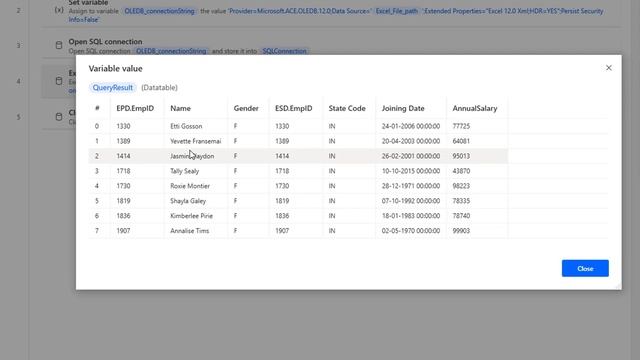Click the Excel_File_path variable in step 2
This screenshot has height=360, width=640.
click(397, 11)
